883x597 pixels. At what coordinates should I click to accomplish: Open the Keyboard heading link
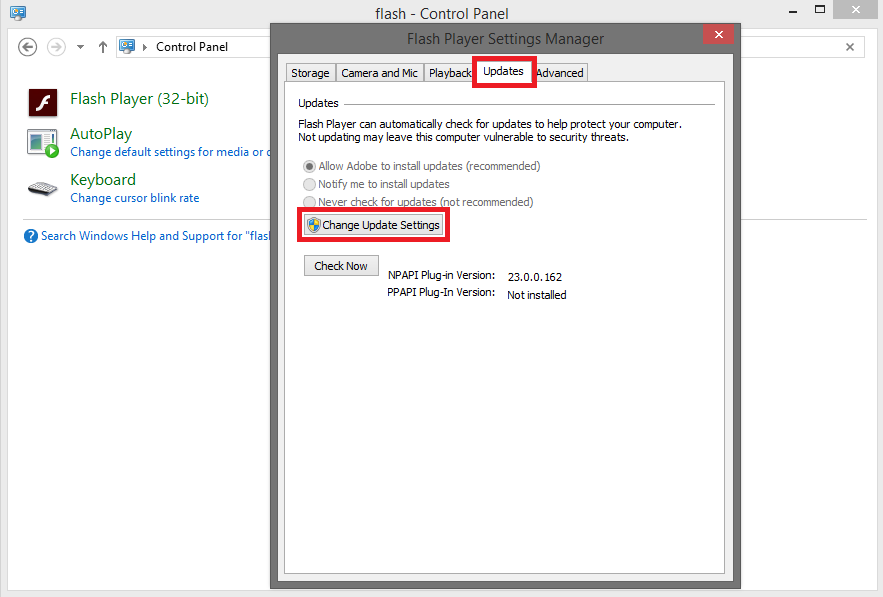(x=103, y=180)
